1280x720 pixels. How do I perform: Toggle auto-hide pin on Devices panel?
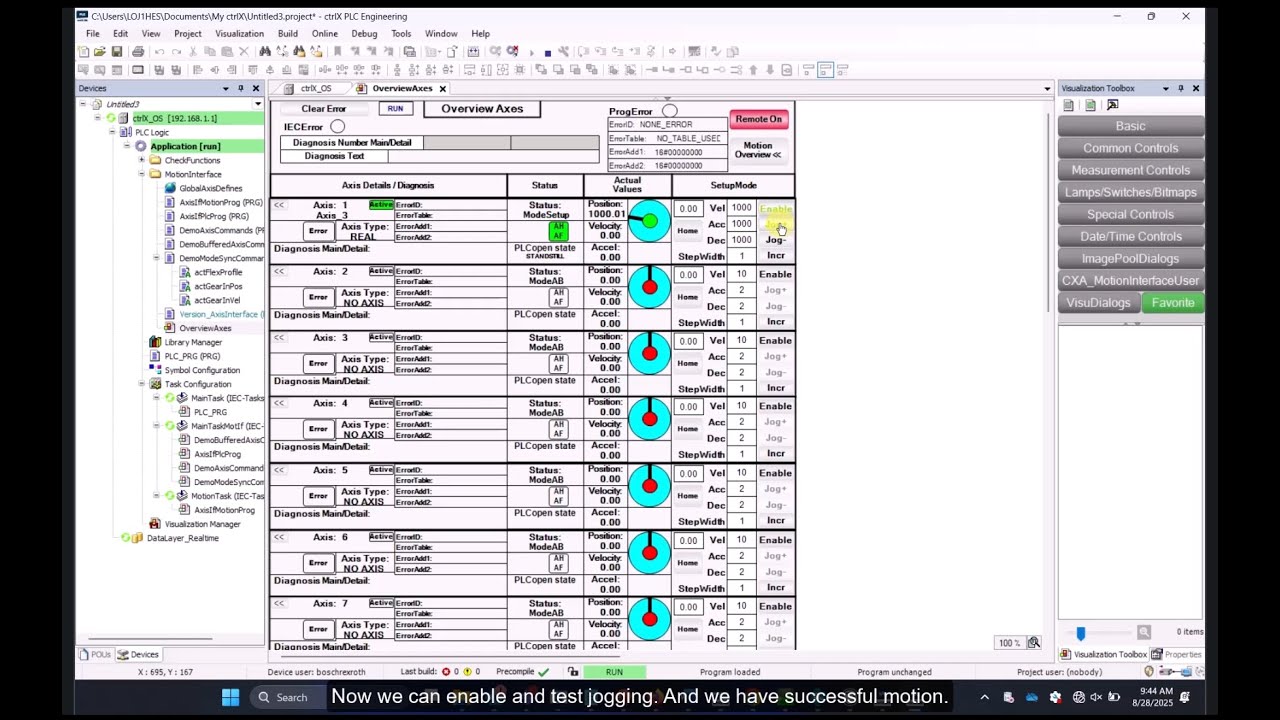(x=240, y=88)
